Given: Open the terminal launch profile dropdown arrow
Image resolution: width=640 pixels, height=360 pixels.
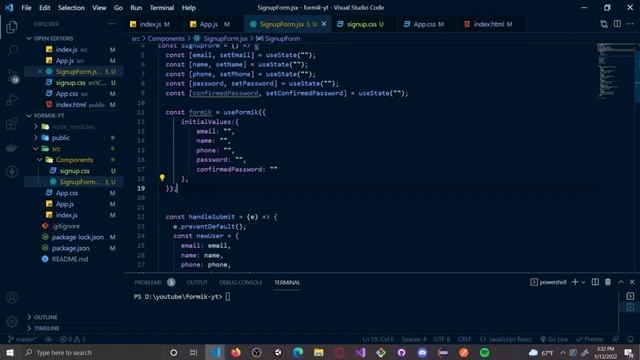Looking at the screenshot, I should click(x=584, y=282).
